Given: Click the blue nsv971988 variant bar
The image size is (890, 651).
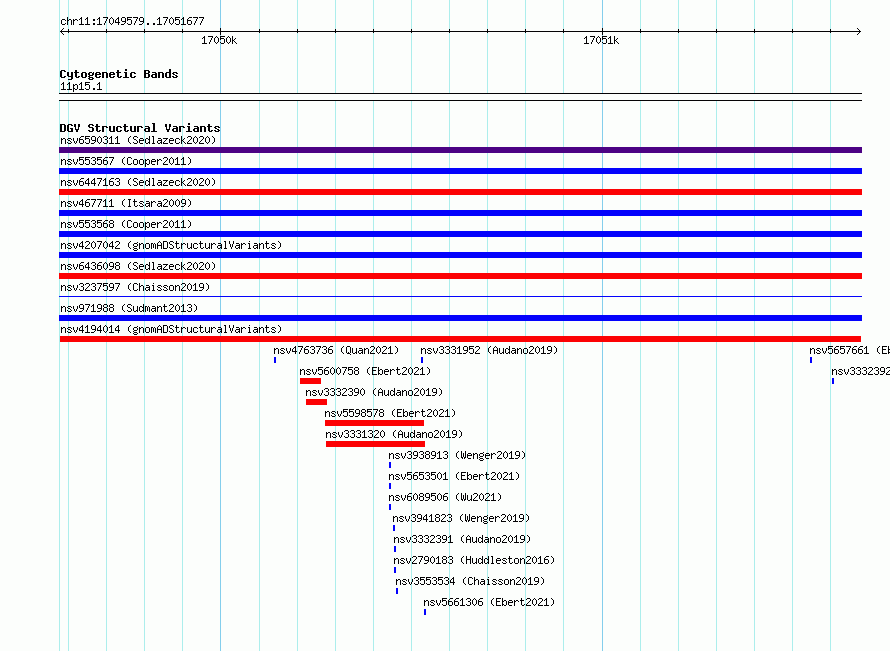Looking at the screenshot, I should click(460, 318).
